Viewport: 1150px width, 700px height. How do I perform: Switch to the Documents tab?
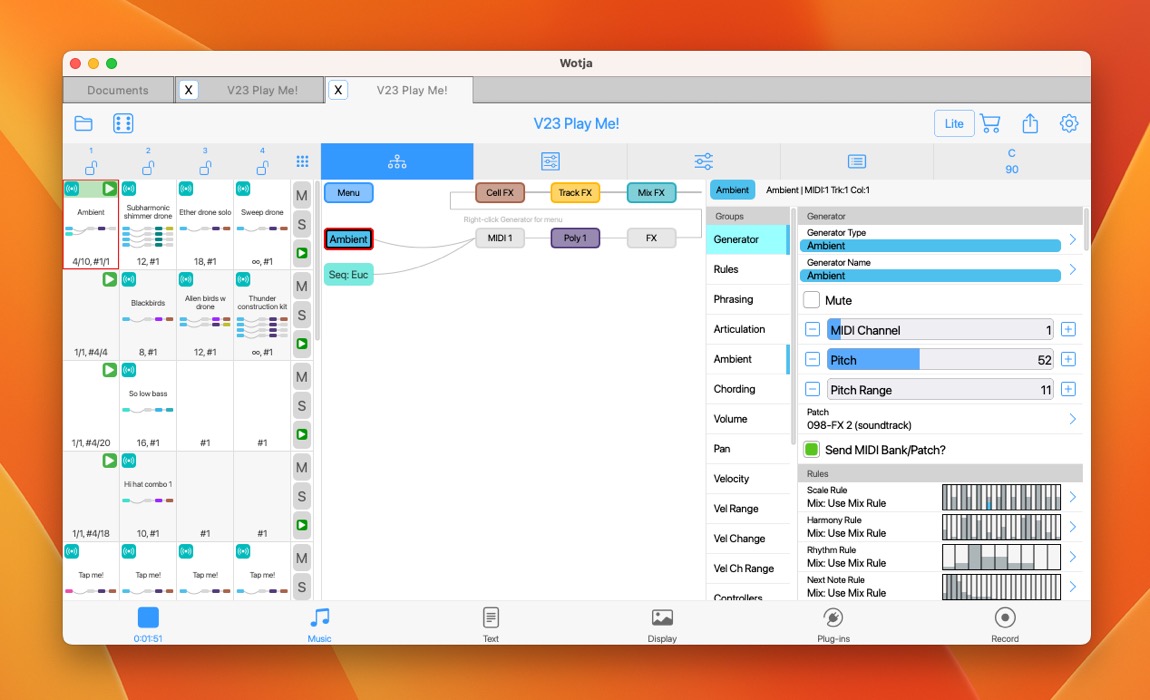118,90
